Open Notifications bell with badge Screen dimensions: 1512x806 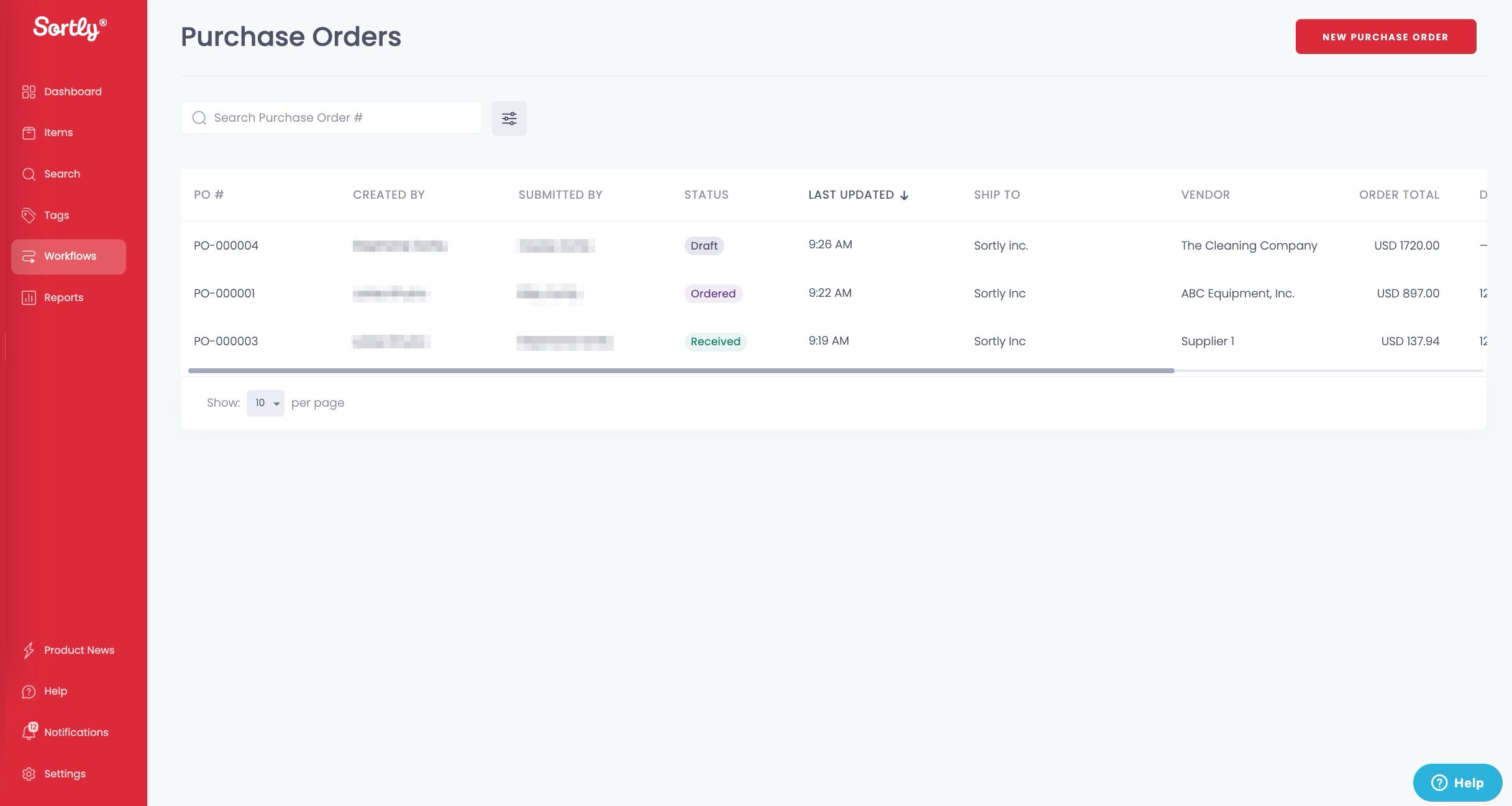29,731
